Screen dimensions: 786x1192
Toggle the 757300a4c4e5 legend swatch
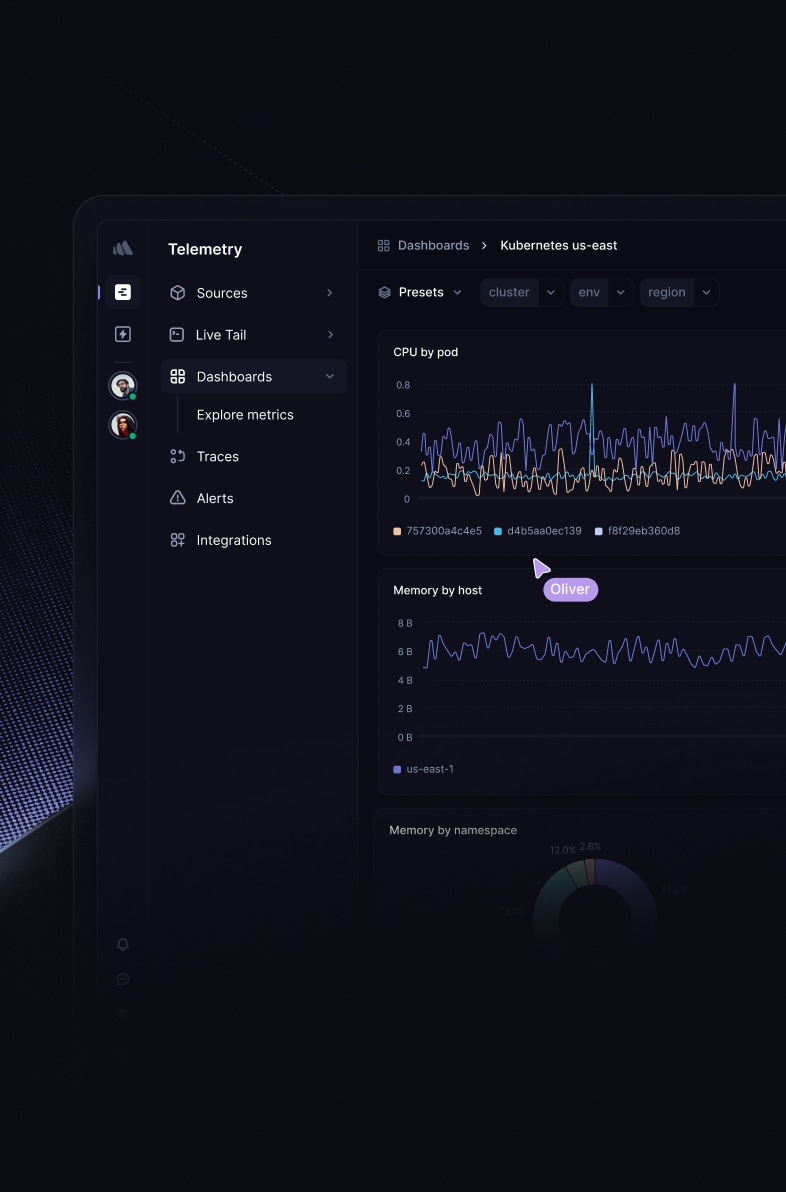pyautogui.click(x=397, y=531)
